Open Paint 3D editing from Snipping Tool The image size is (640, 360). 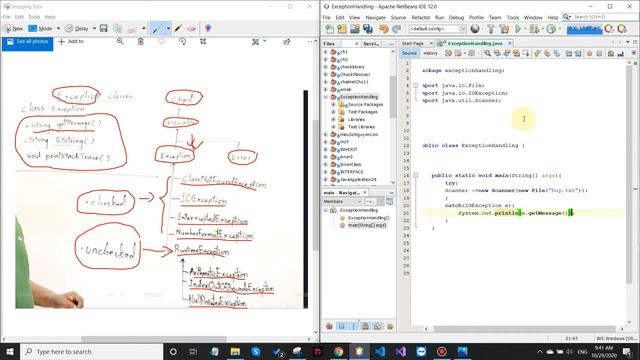point(208,29)
